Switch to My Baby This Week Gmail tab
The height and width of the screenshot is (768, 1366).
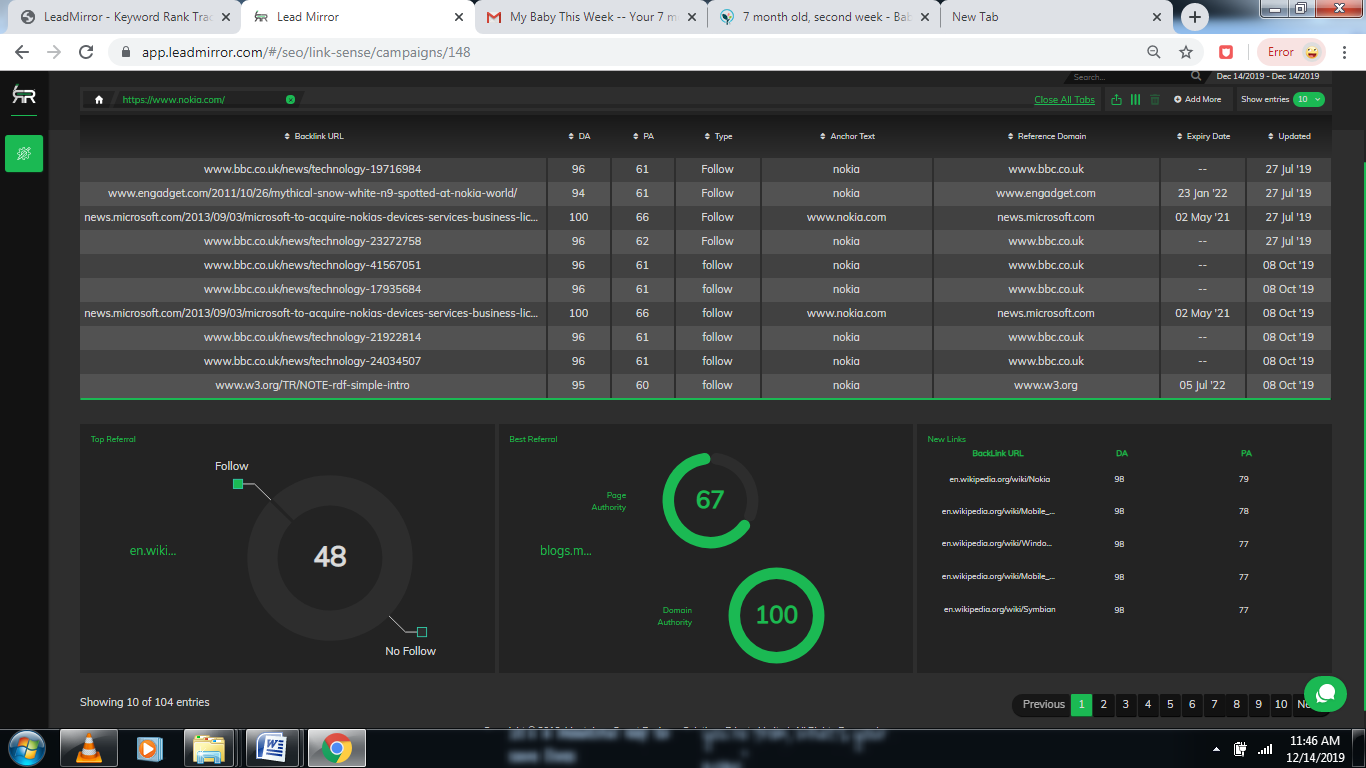pos(592,17)
